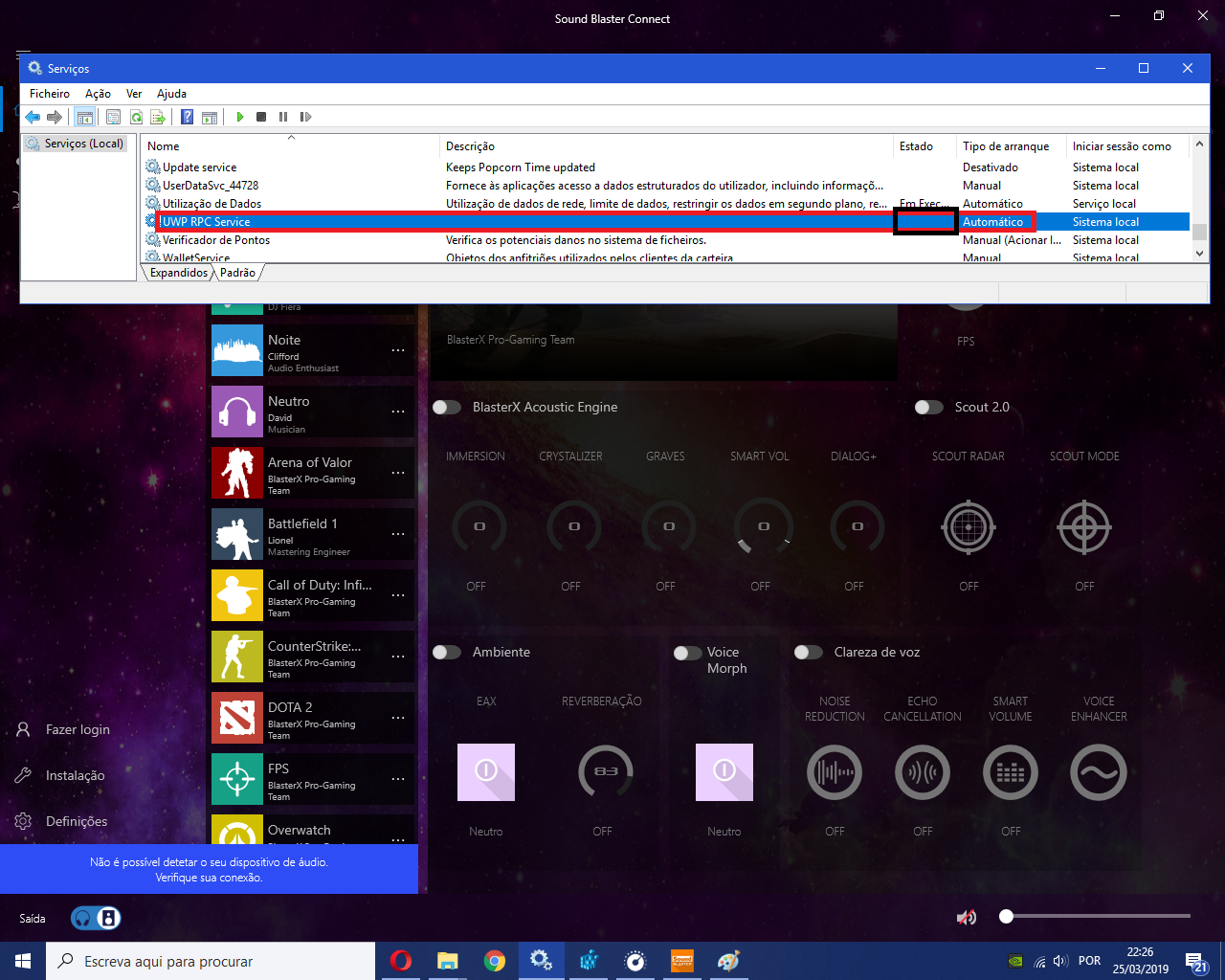The width and height of the screenshot is (1225, 980).
Task: Toggle the Clareza de voz switch
Action: click(x=809, y=652)
